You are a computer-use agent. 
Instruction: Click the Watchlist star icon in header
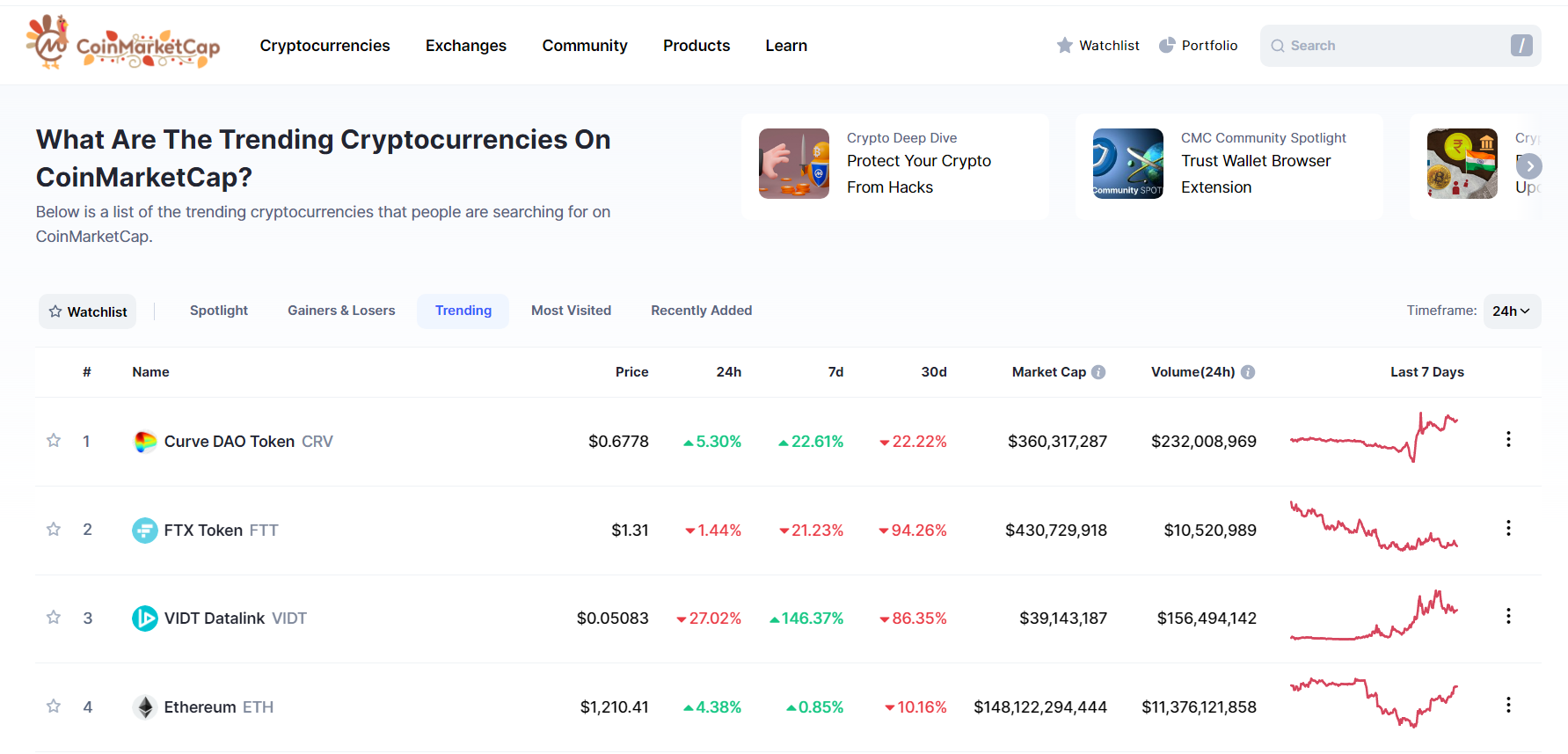coord(1065,45)
